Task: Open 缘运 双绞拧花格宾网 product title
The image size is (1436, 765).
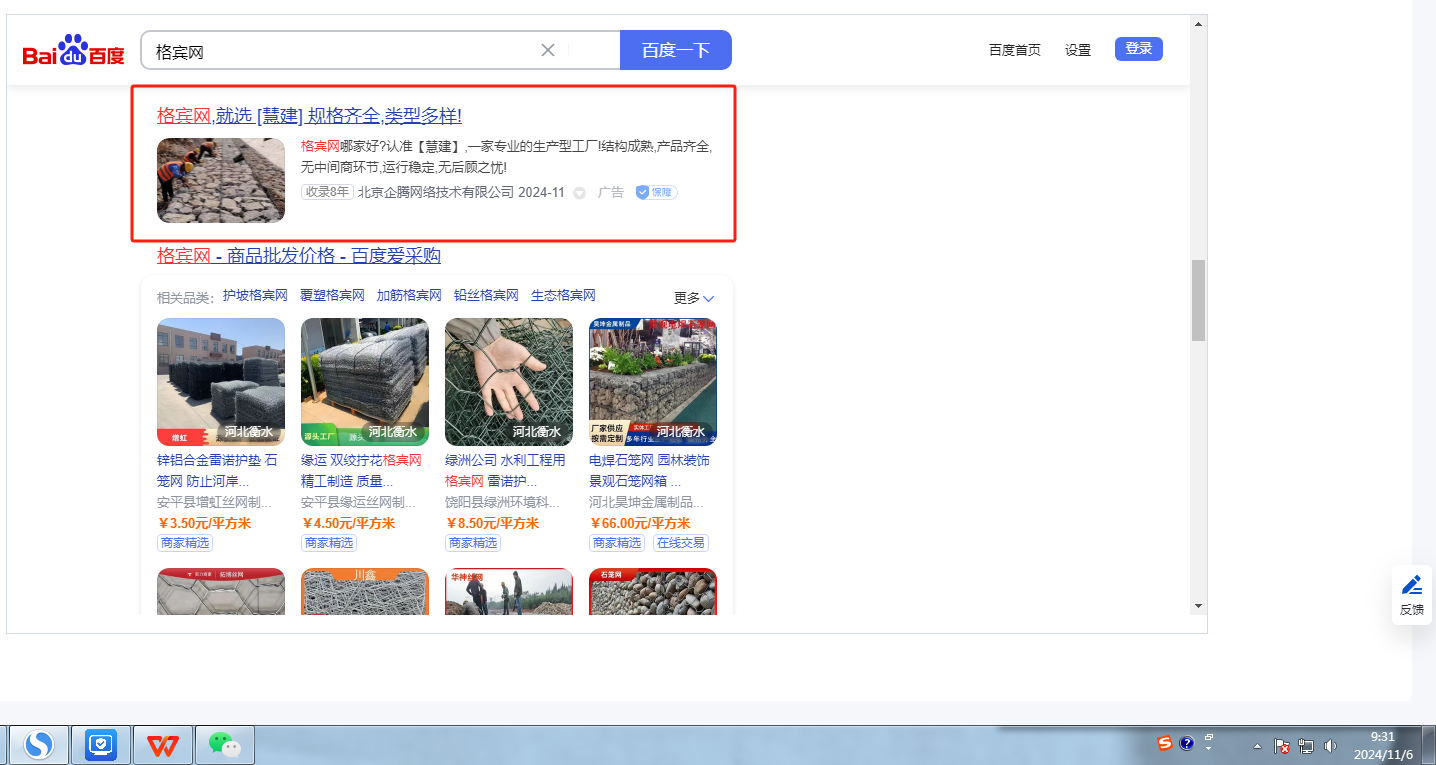Action: tap(361, 471)
